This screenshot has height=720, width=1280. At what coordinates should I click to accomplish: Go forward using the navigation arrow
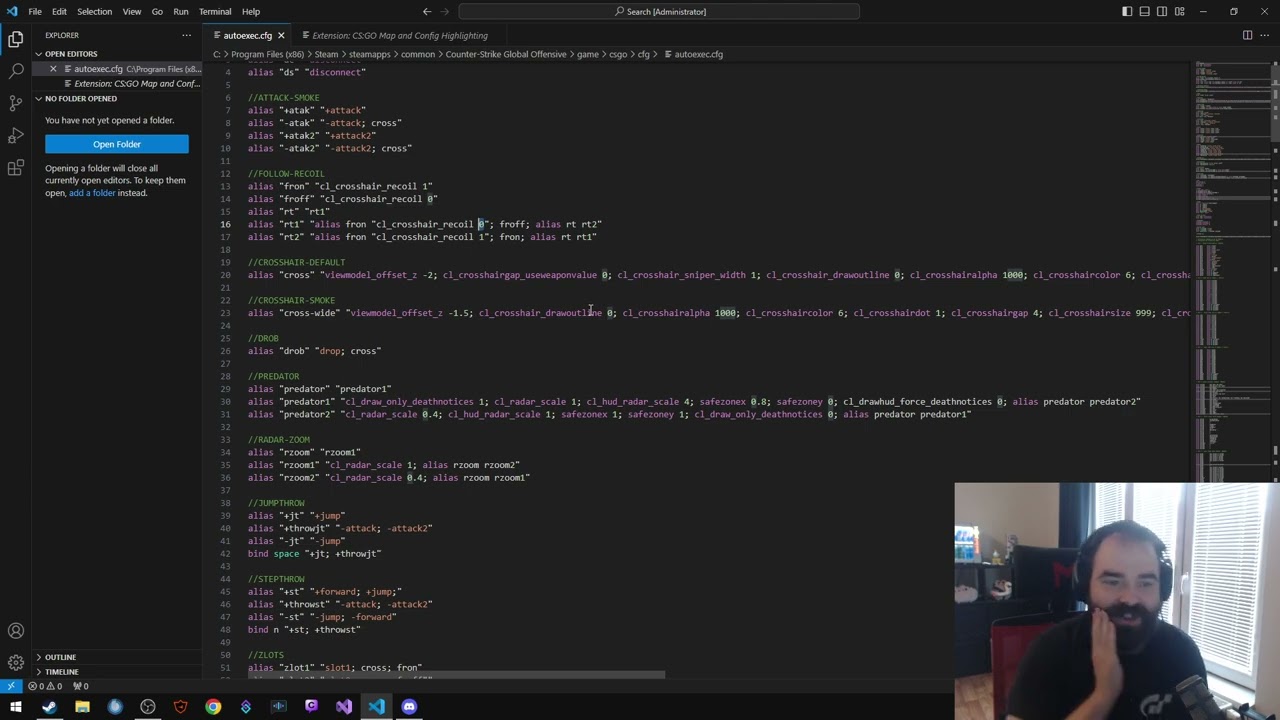(446, 12)
